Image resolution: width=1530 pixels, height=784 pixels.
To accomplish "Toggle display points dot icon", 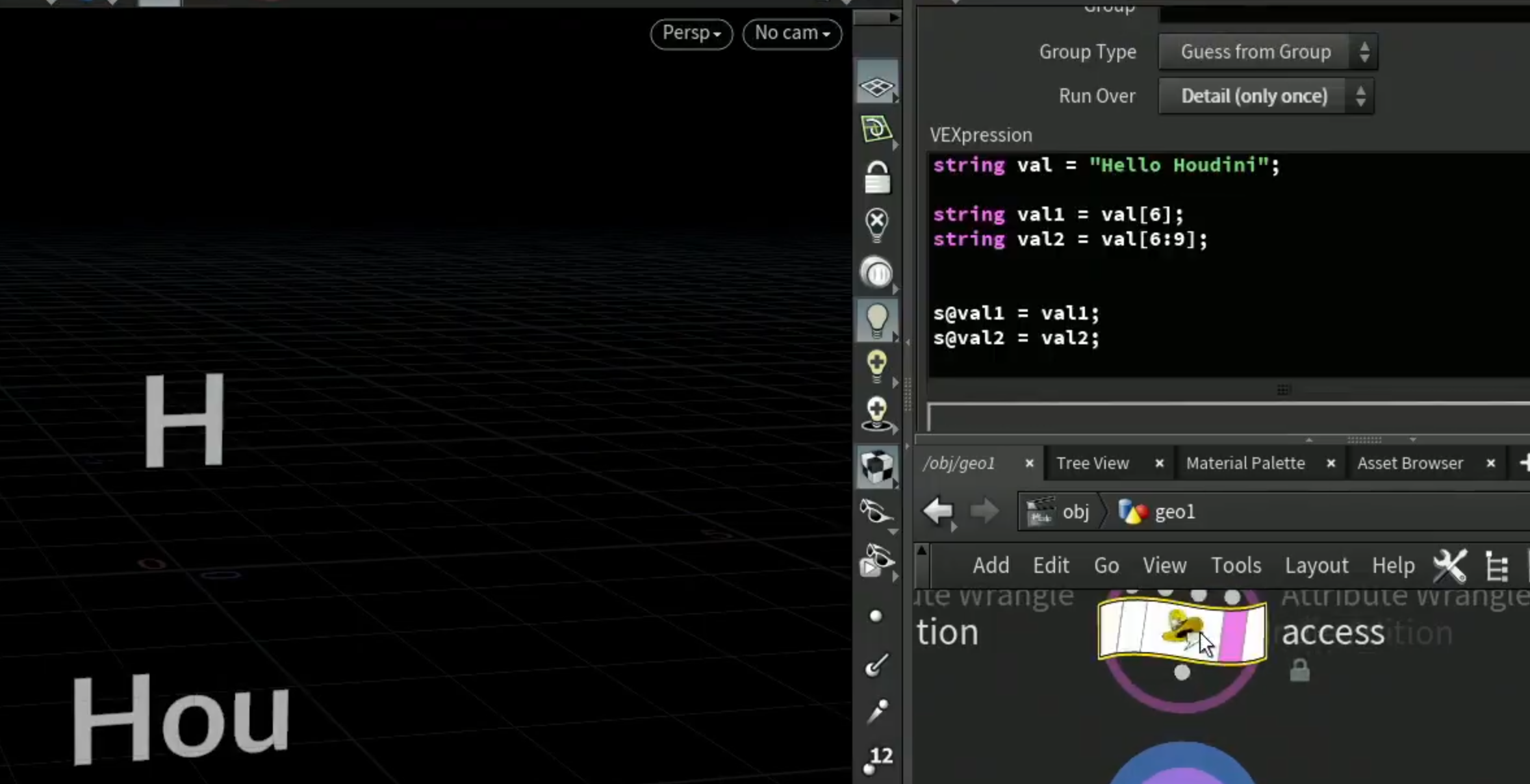I will coord(876,616).
